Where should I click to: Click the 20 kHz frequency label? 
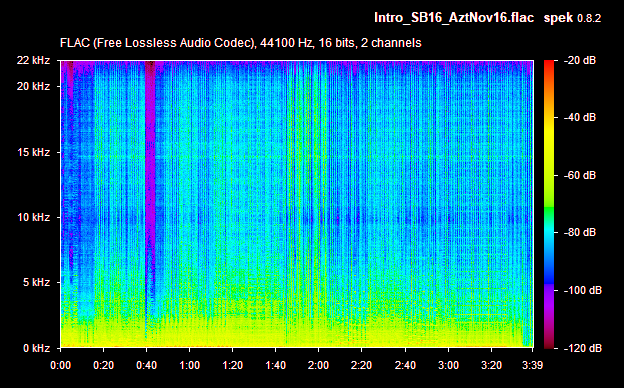33,86
